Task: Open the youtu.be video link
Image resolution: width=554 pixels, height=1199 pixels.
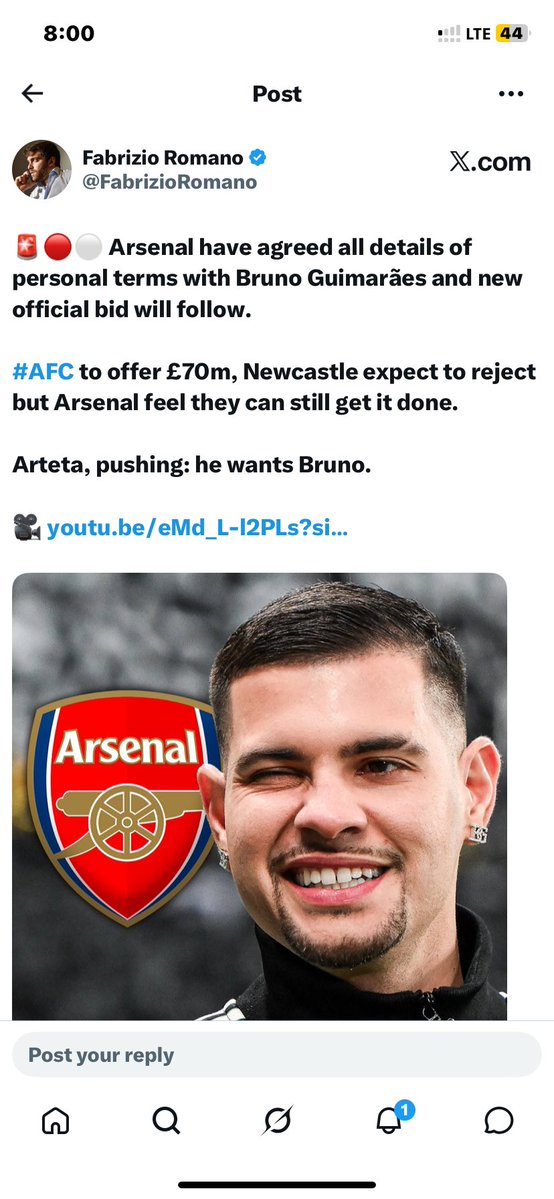Action: pos(197,528)
